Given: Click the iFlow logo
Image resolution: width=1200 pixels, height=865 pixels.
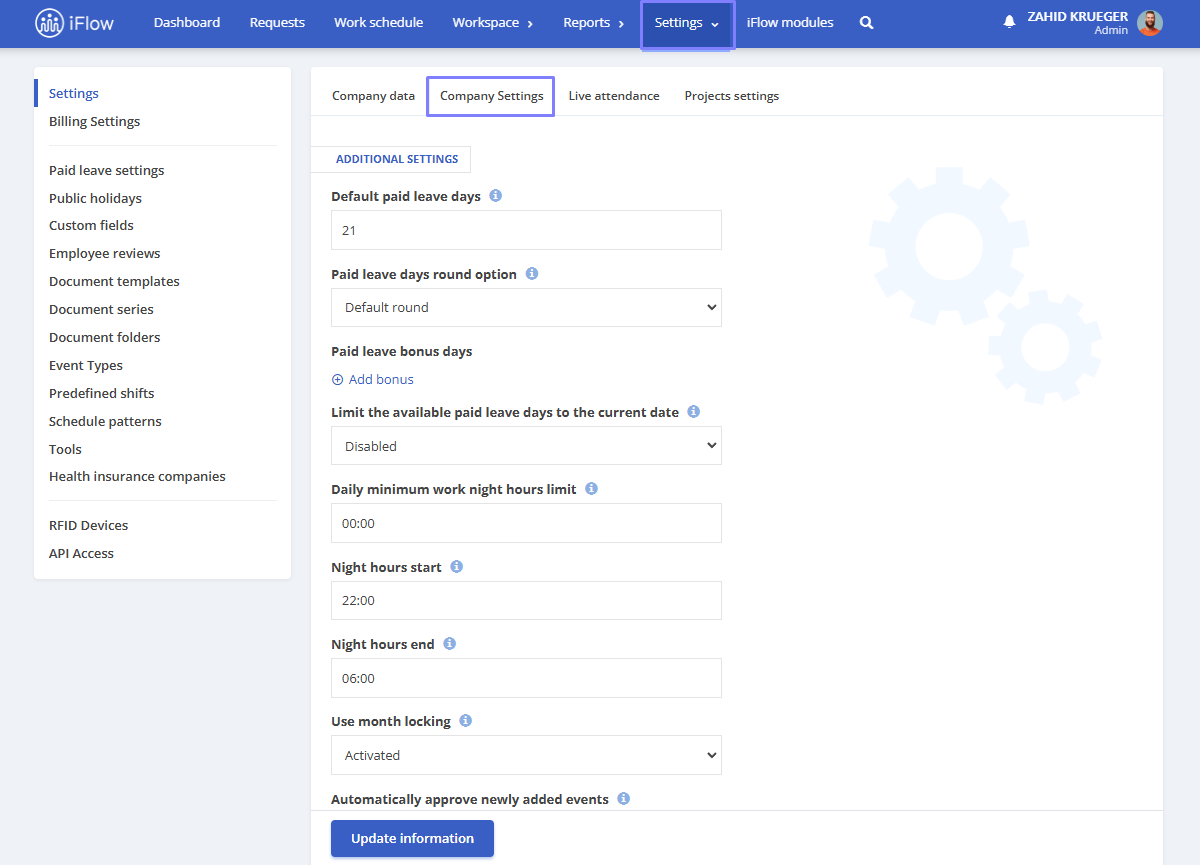Looking at the screenshot, I should pos(74,22).
